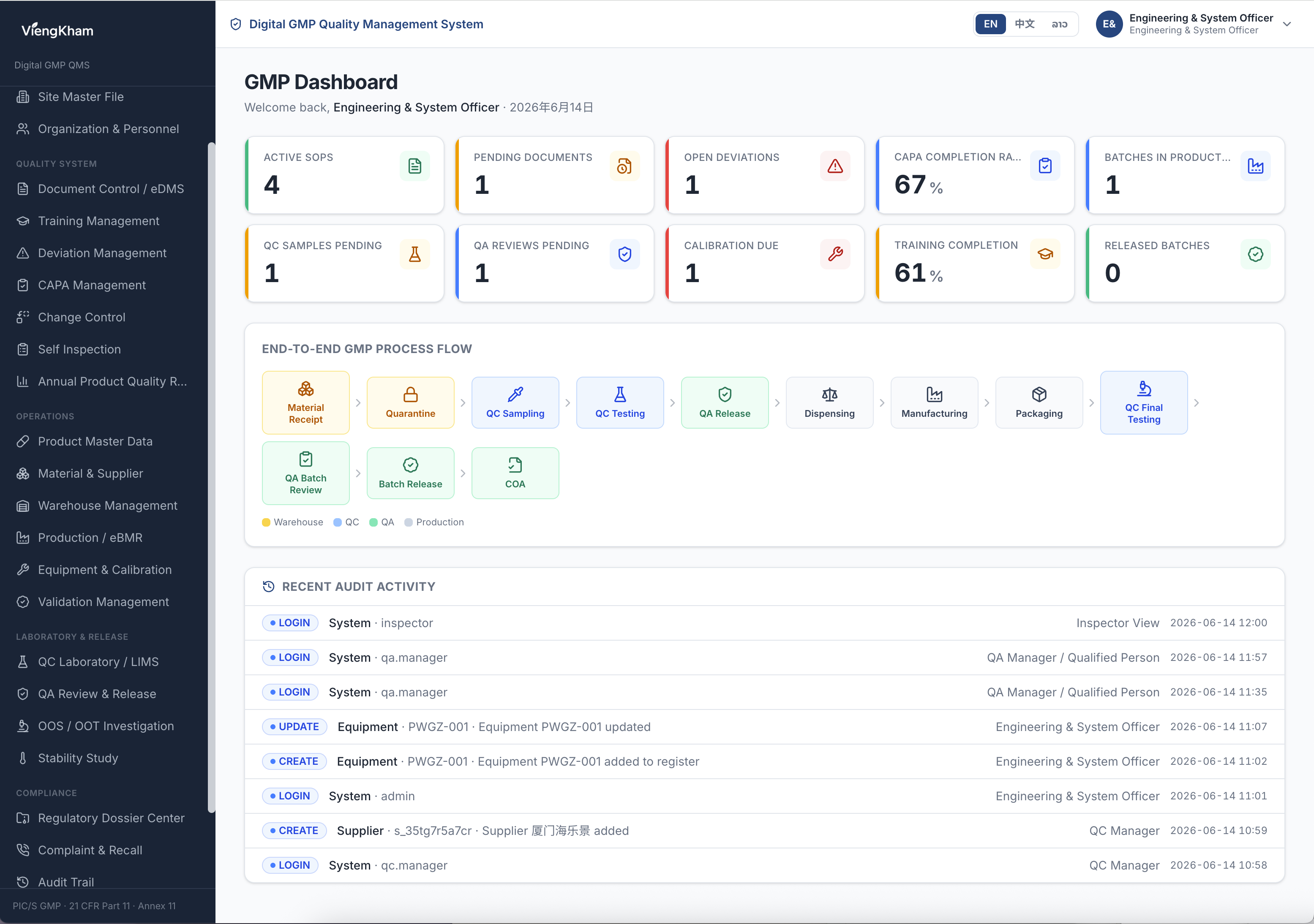Switch interface language to 中文
The image size is (1314, 924).
(x=1025, y=24)
